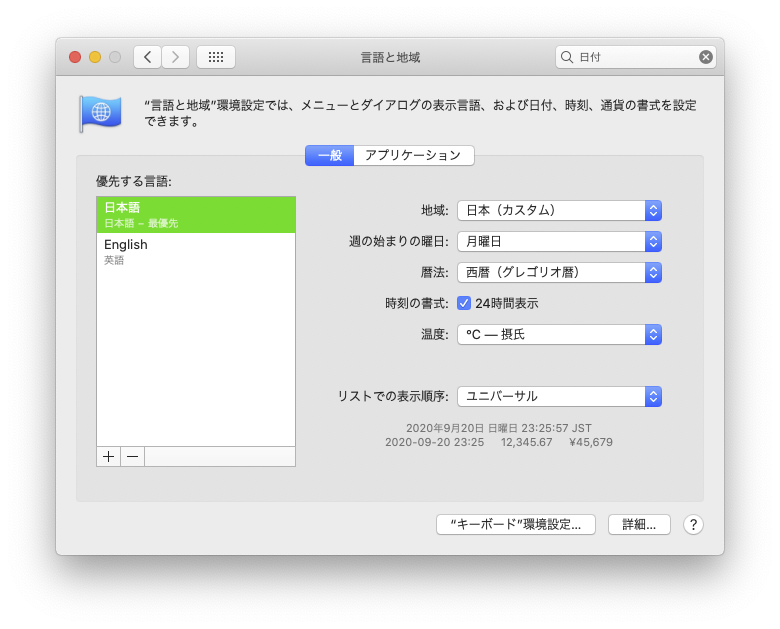Open the リストでの表示順序 dropdown showing ユニバーサル
Image resolution: width=780 pixels, height=629 pixels.
(x=559, y=397)
